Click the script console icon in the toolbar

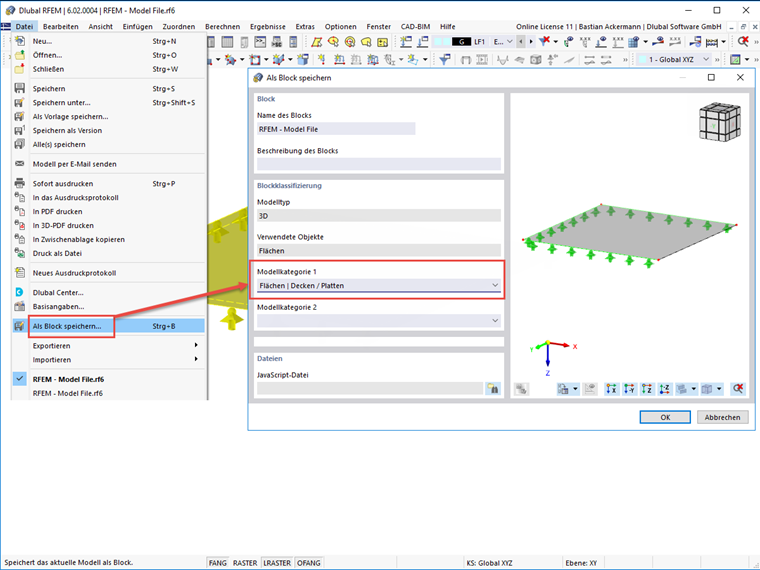pos(260,42)
